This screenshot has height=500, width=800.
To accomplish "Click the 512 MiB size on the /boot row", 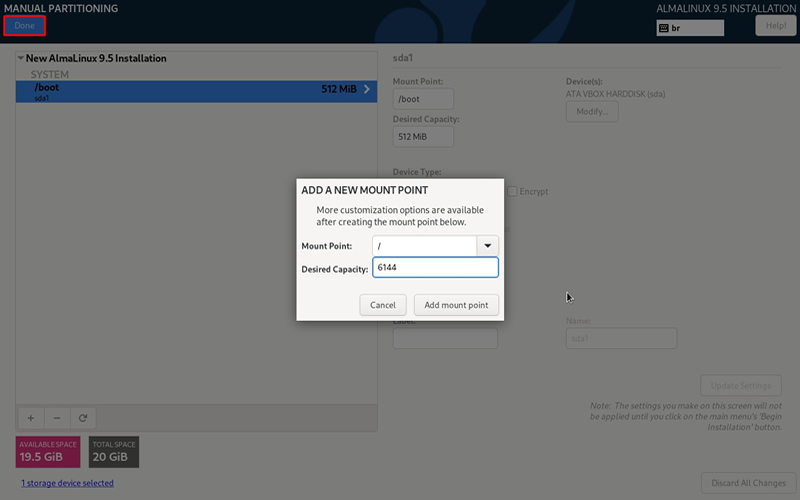I will [339, 89].
